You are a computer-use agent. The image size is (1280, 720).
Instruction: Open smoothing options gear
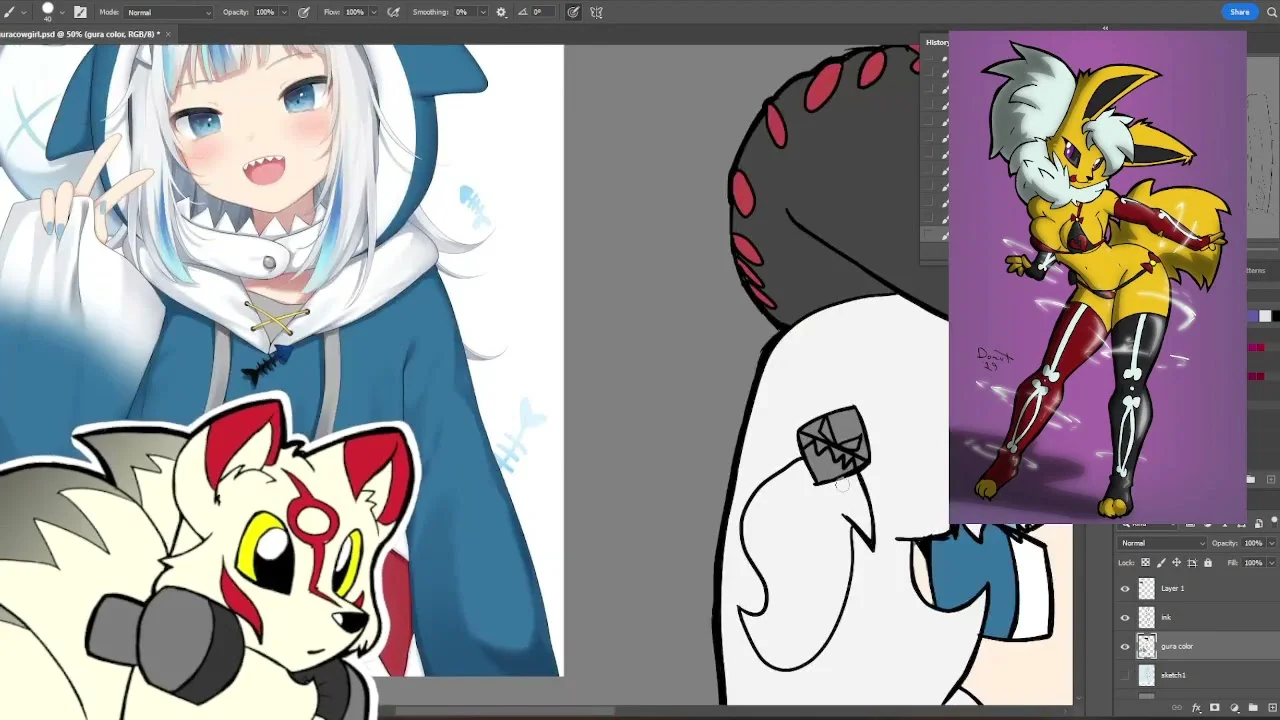coord(501,12)
